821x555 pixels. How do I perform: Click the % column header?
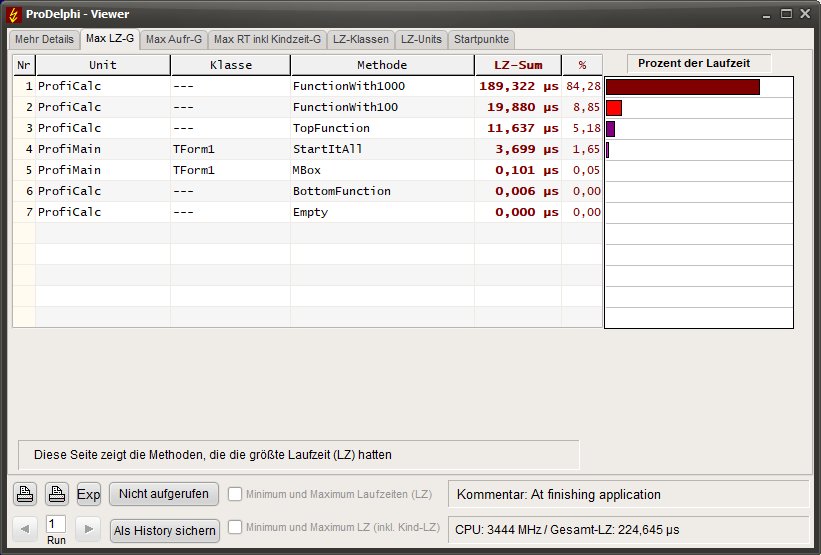pos(582,65)
